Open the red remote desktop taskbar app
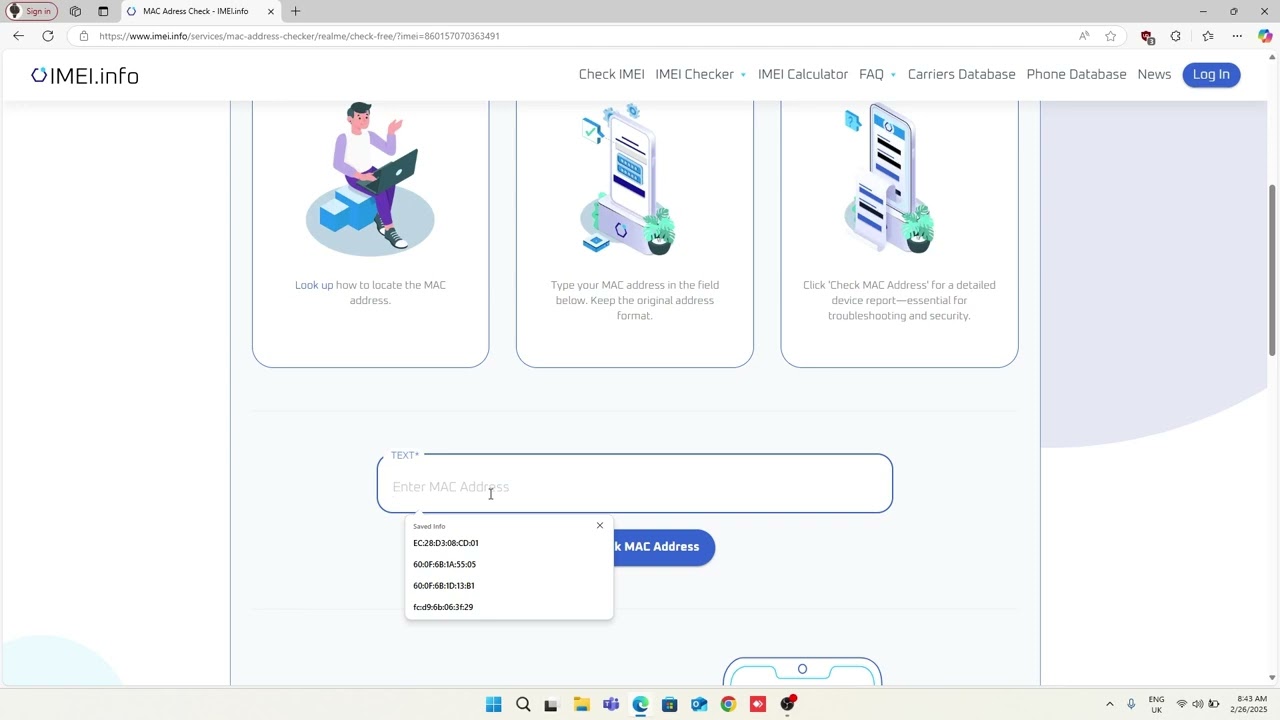The image size is (1280, 720). pyautogui.click(x=758, y=704)
